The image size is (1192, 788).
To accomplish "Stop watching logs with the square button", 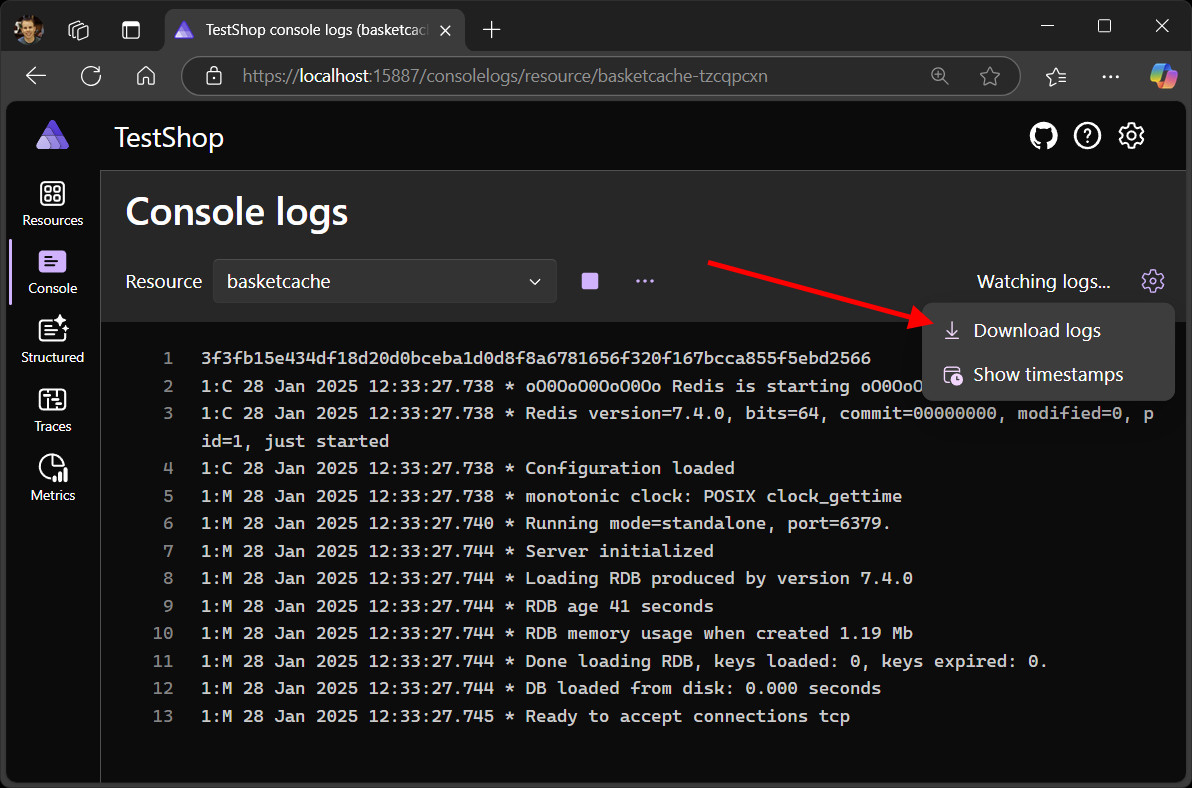I will tap(589, 281).
